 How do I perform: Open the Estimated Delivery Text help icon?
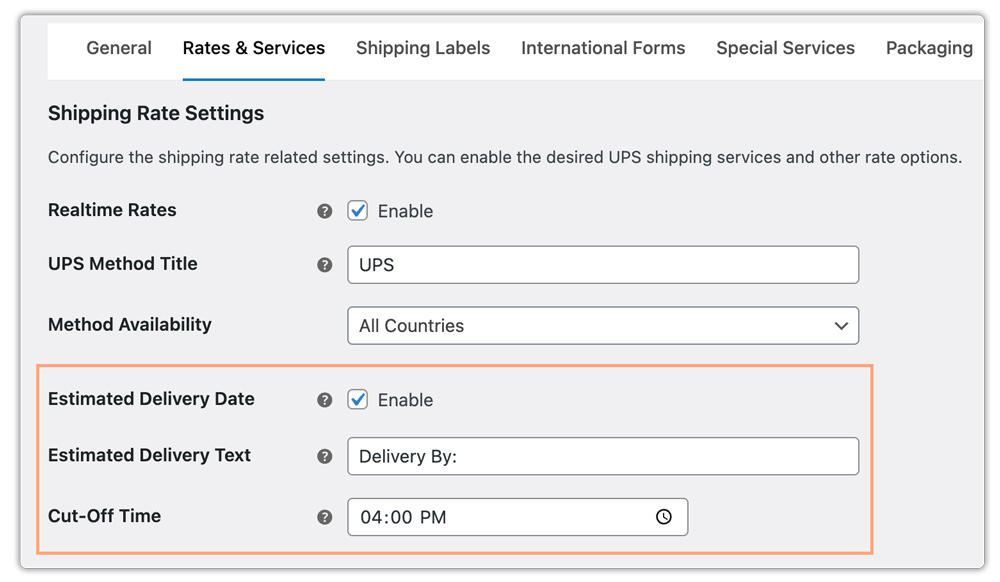pos(324,456)
